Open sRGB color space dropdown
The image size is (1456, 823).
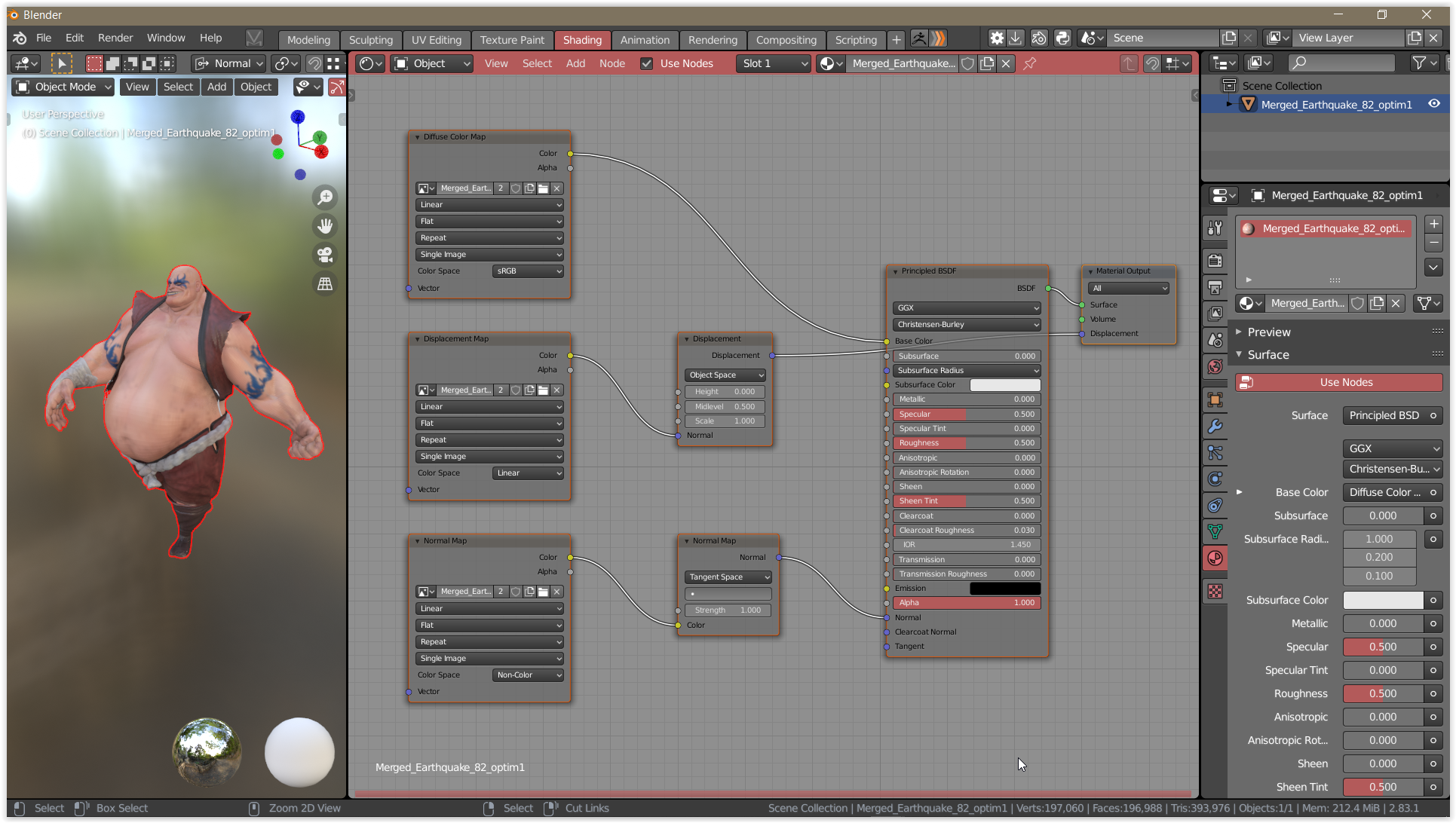coord(528,271)
